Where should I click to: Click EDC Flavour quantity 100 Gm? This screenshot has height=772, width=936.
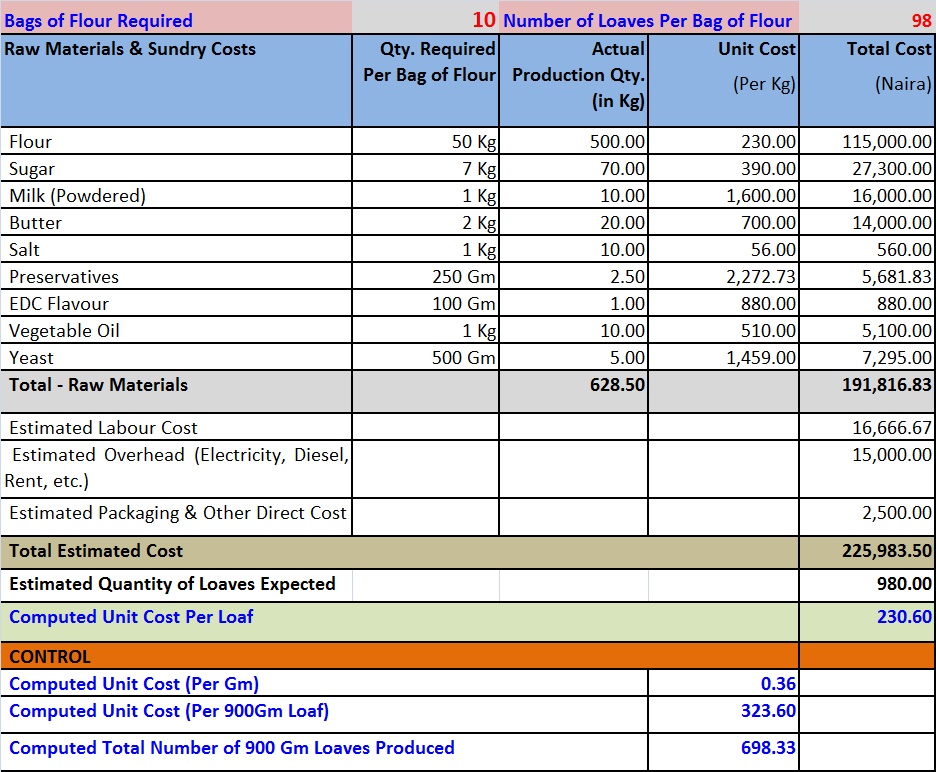point(465,304)
